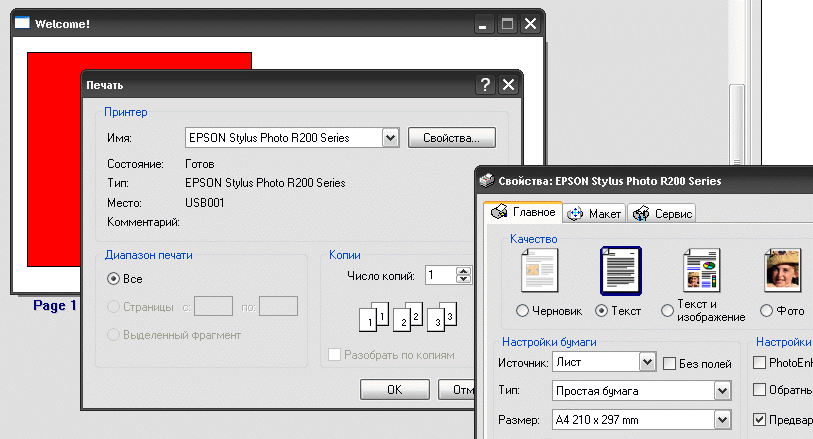Screen dimensions: 813x439
Task: Click the Welcome! window application icon
Action: click(22, 23)
